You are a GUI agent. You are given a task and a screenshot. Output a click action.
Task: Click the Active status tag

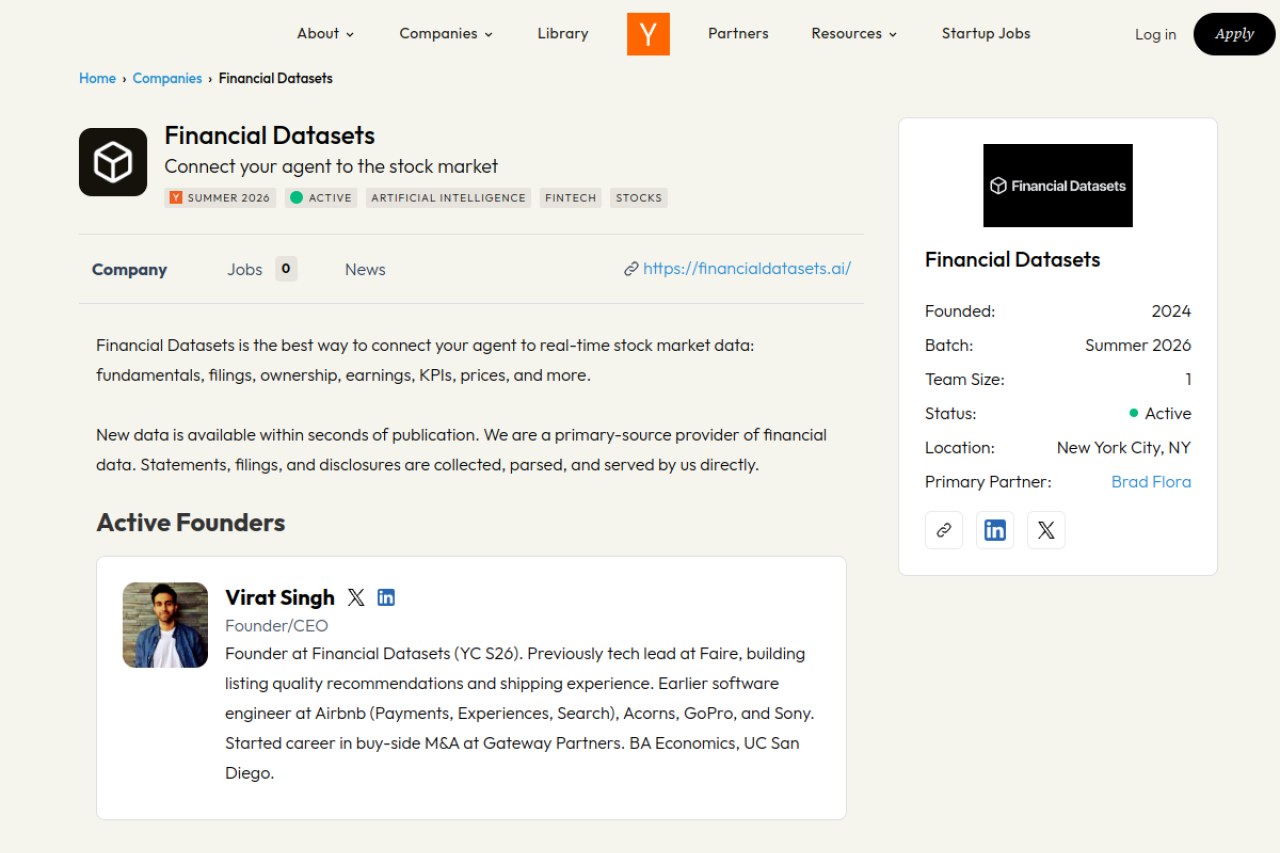tap(321, 198)
